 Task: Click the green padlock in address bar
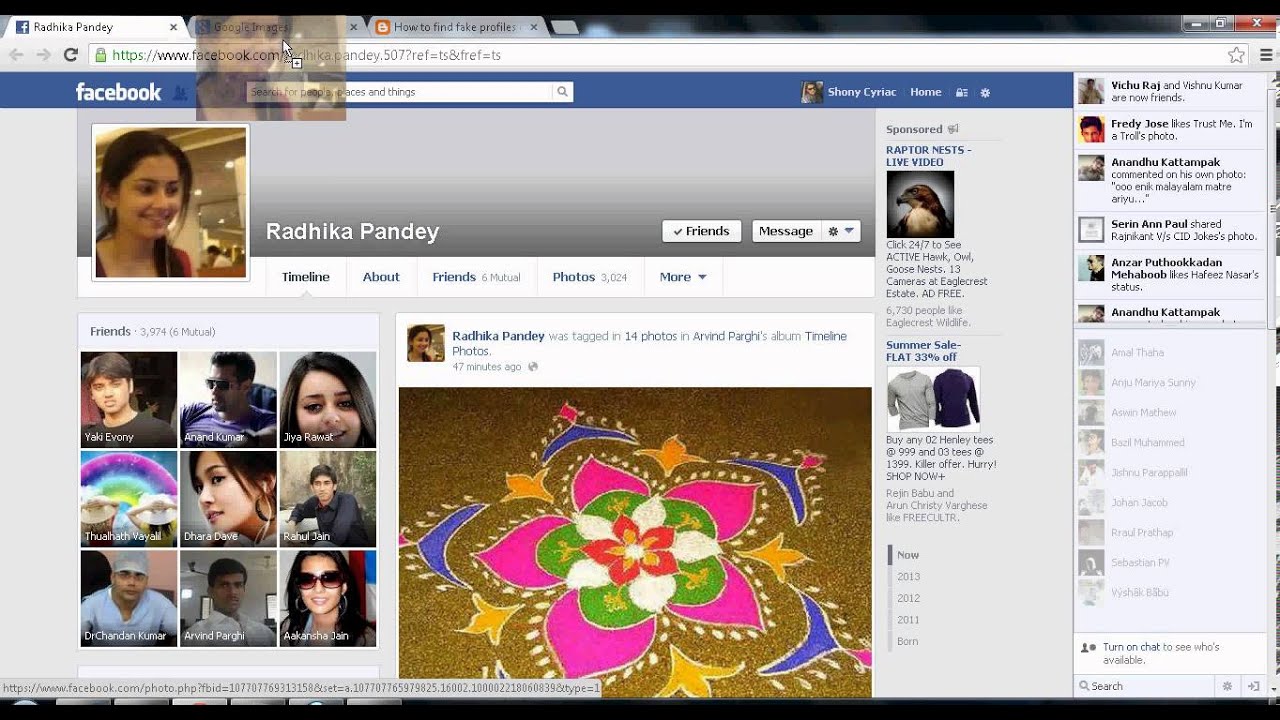tap(100, 55)
